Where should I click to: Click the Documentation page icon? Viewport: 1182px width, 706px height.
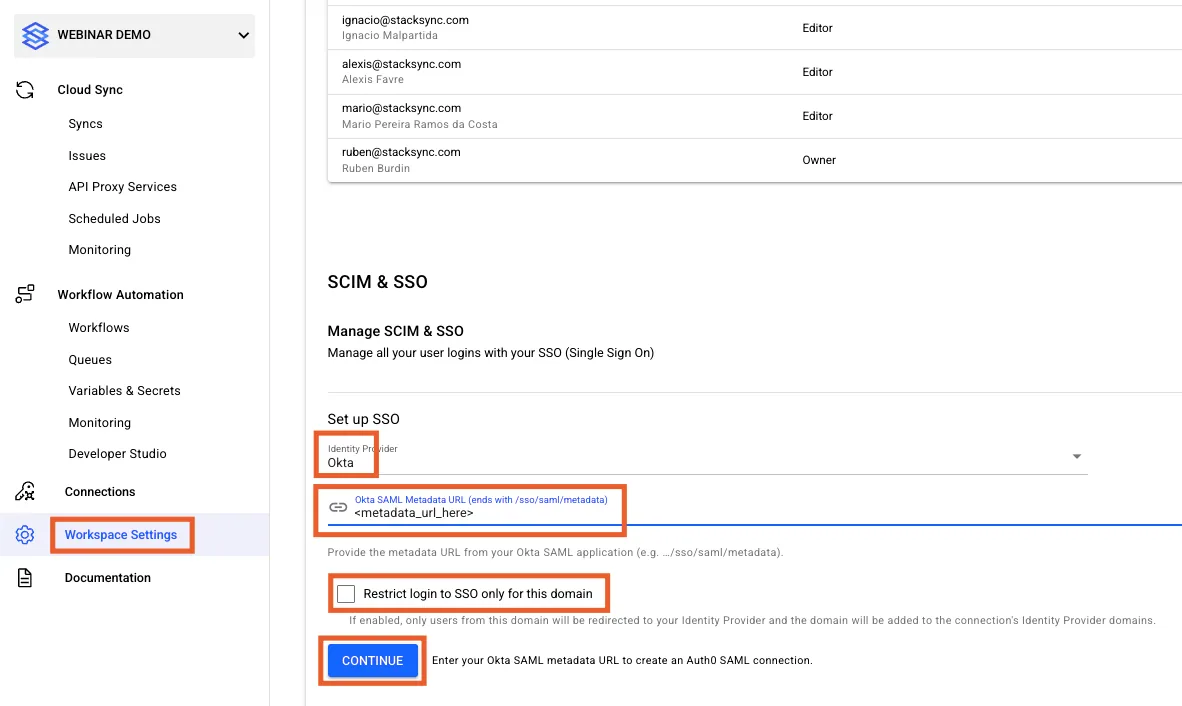coord(25,578)
